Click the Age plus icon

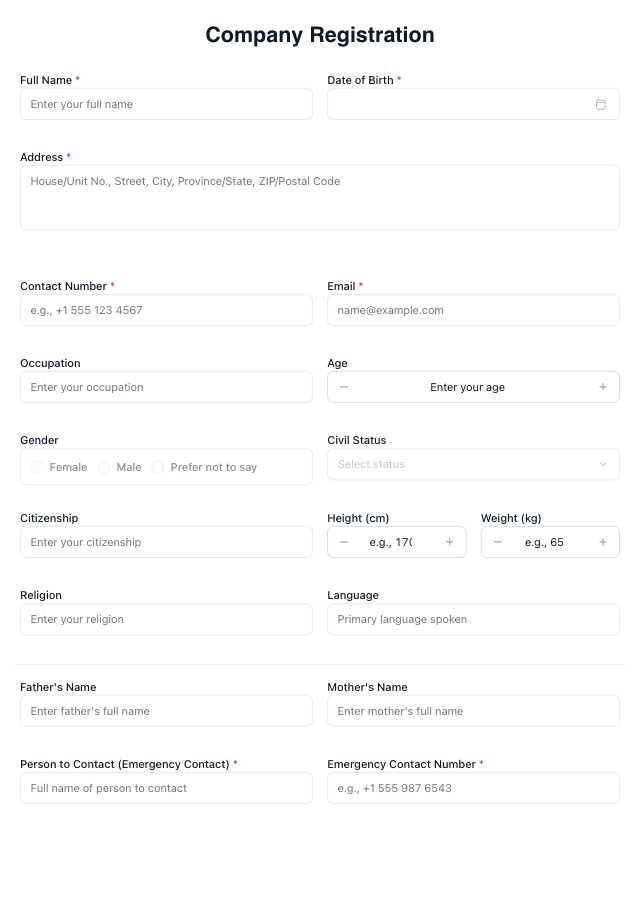[x=603, y=387]
